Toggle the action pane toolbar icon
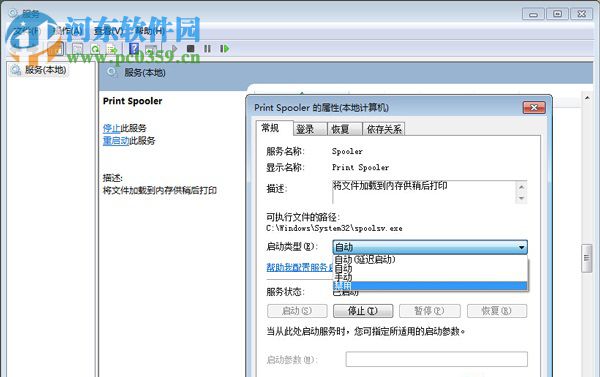Image resolution: width=600 pixels, height=377 pixels. pos(151,49)
